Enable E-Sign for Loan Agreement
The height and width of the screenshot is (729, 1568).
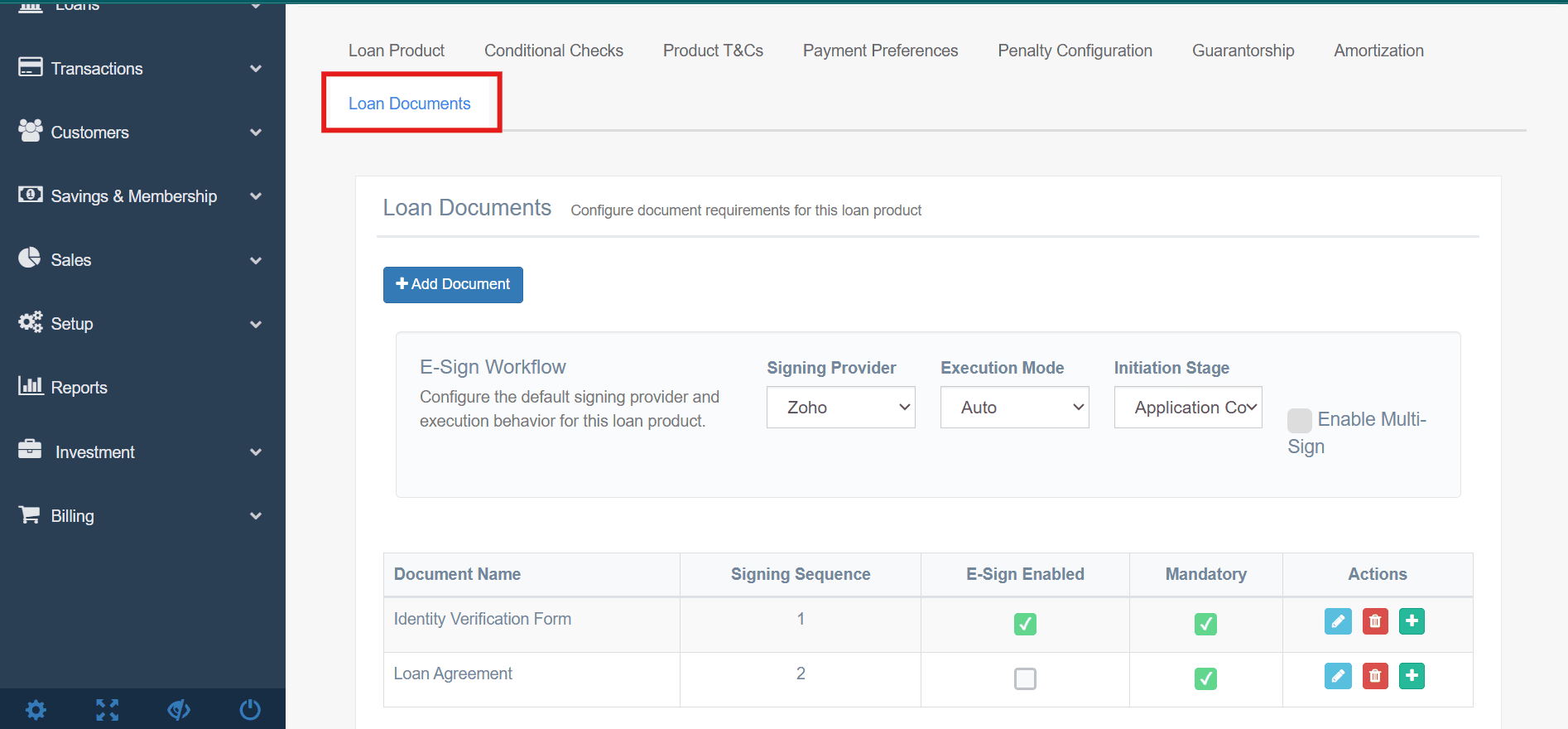click(x=1025, y=678)
